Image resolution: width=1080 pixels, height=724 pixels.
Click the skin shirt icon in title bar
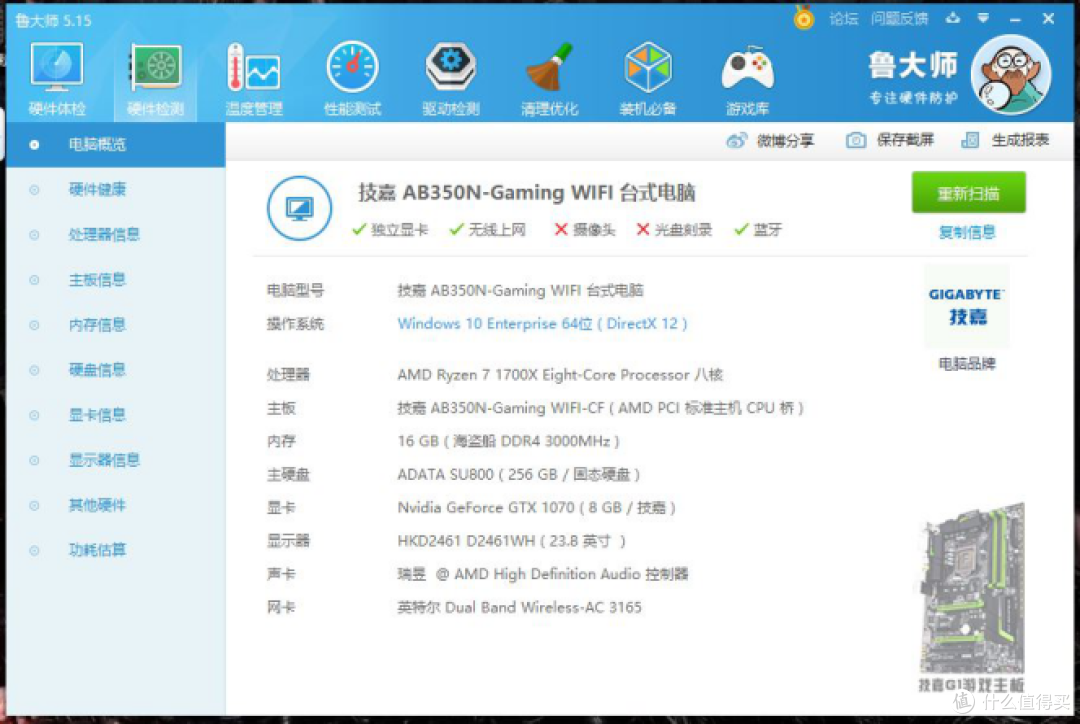(x=953, y=18)
